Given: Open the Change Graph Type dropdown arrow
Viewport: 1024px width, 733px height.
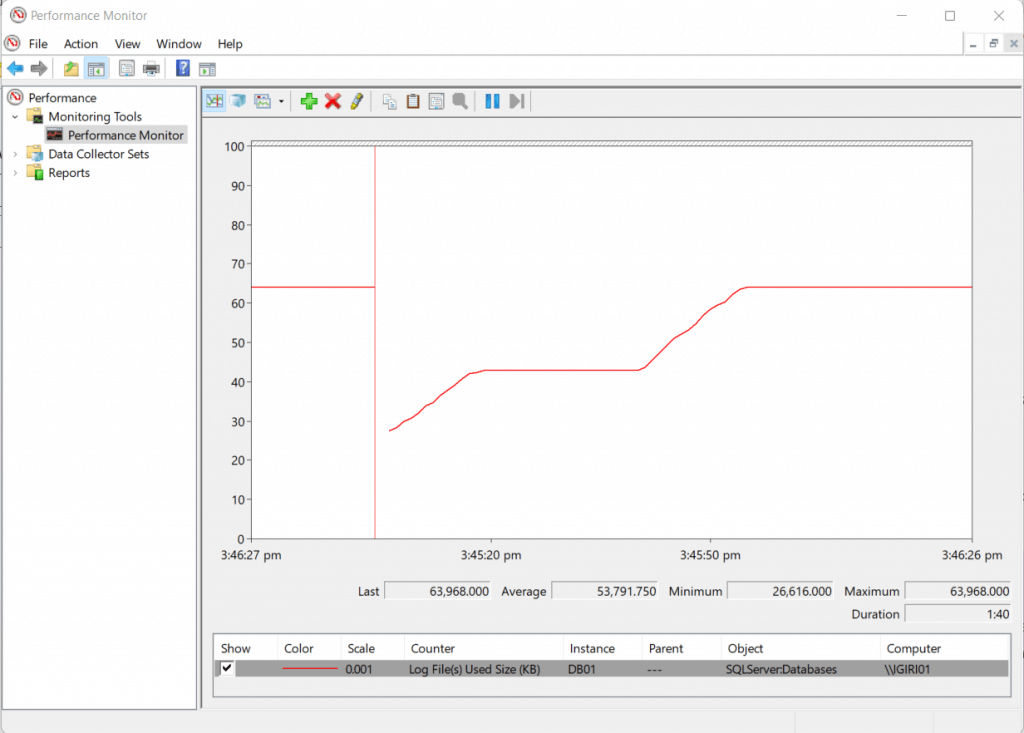Looking at the screenshot, I should (281, 102).
